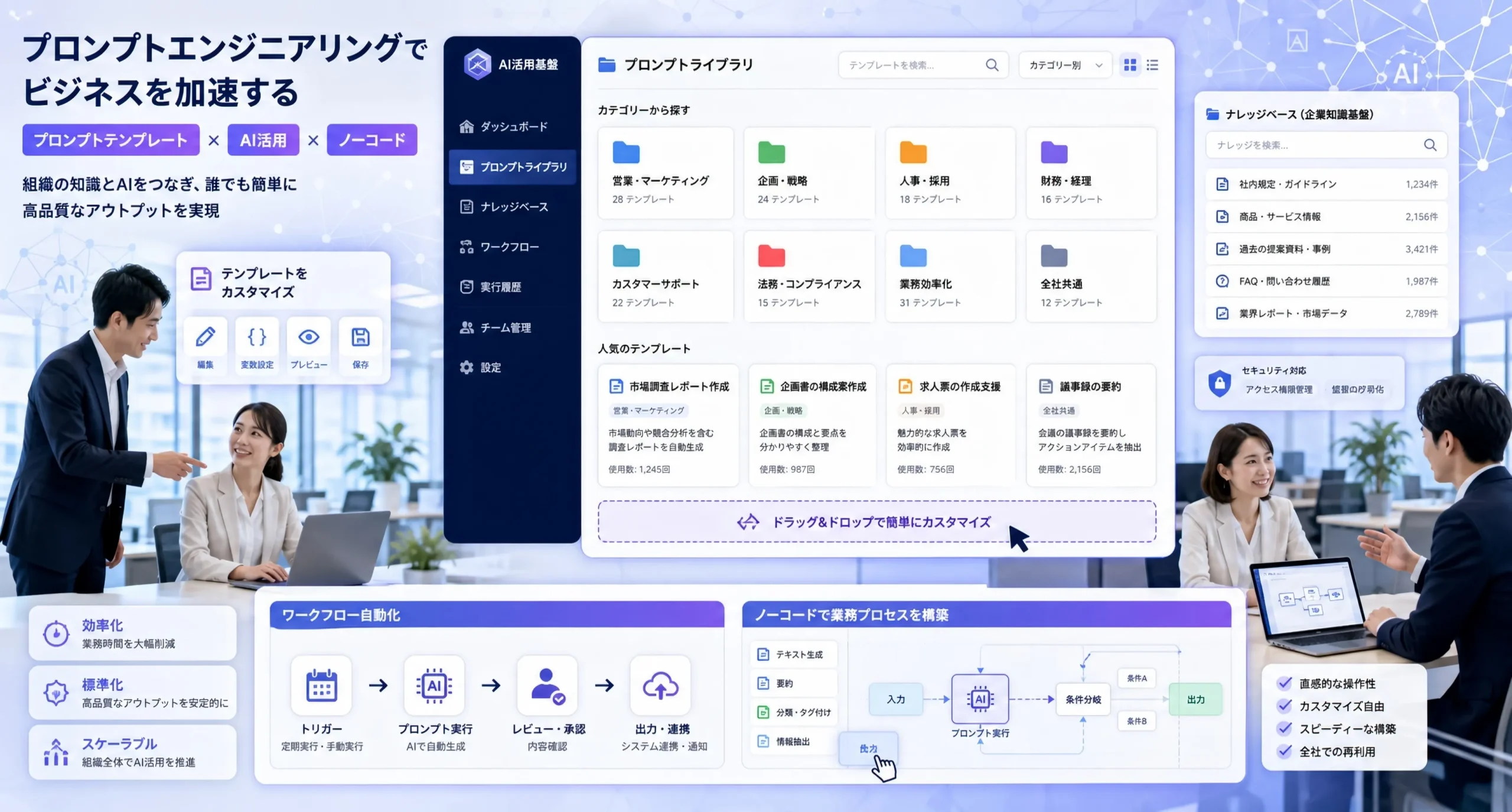The width and height of the screenshot is (1512, 812).
Task: Open 設定 with the gear icon
Action: 513,368
